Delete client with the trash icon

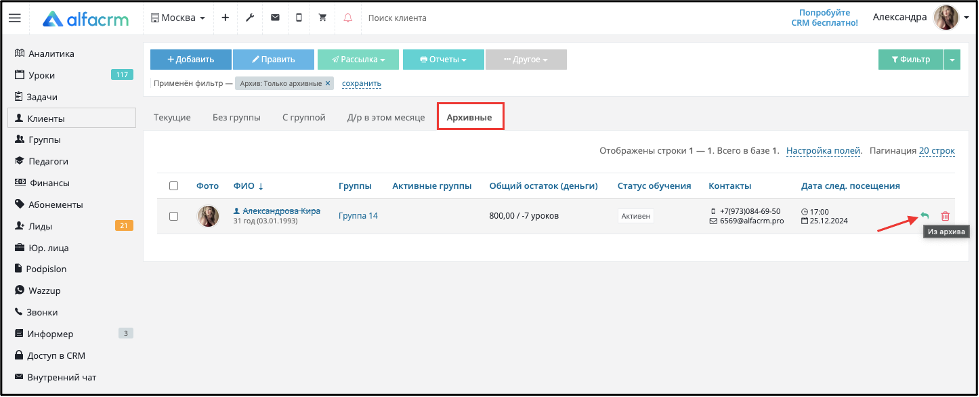pyautogui.click(x=945, y=216)
